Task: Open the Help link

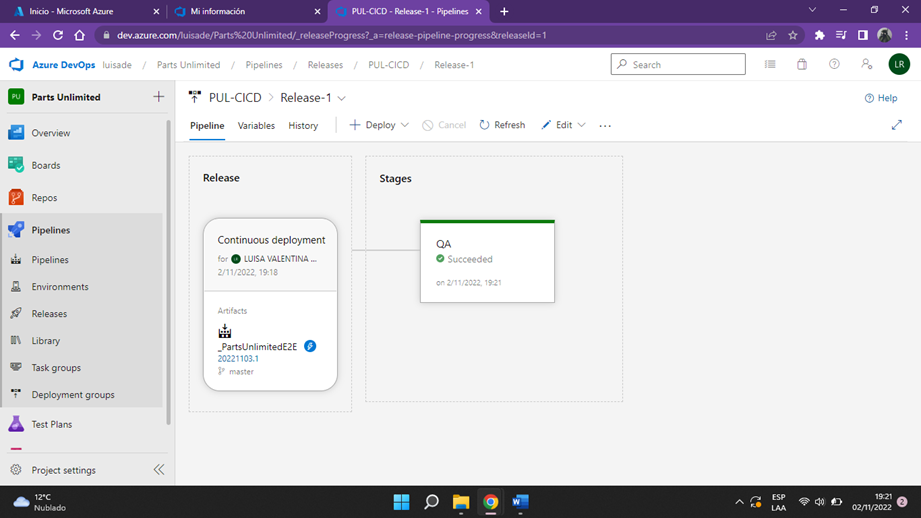Action: click(881, 98)
